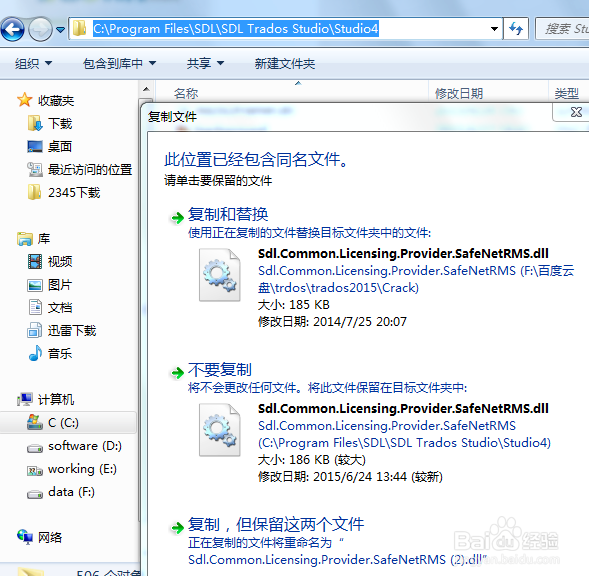Click the DLL gear icon under 不要复制
The image size is (589, 576).
tap(220, 430)
